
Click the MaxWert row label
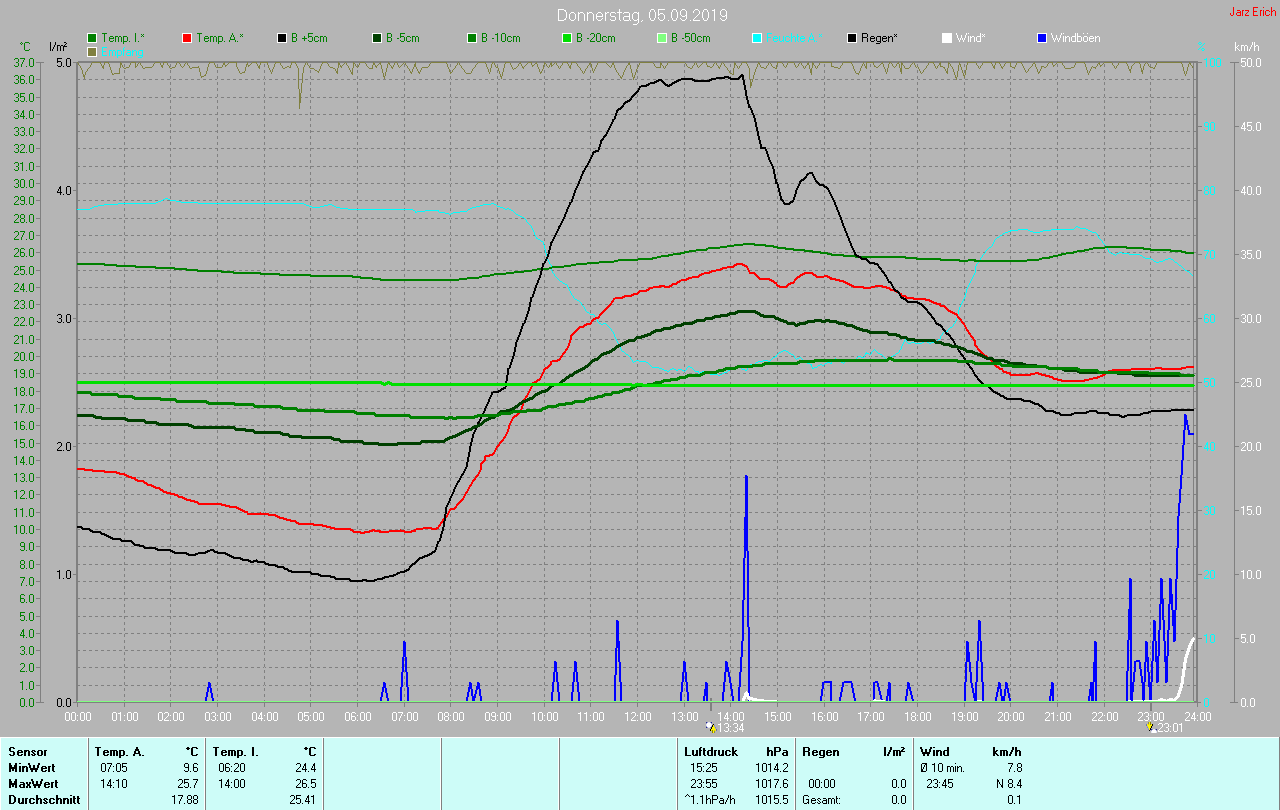pyautogui.click(x=32, y=783)
